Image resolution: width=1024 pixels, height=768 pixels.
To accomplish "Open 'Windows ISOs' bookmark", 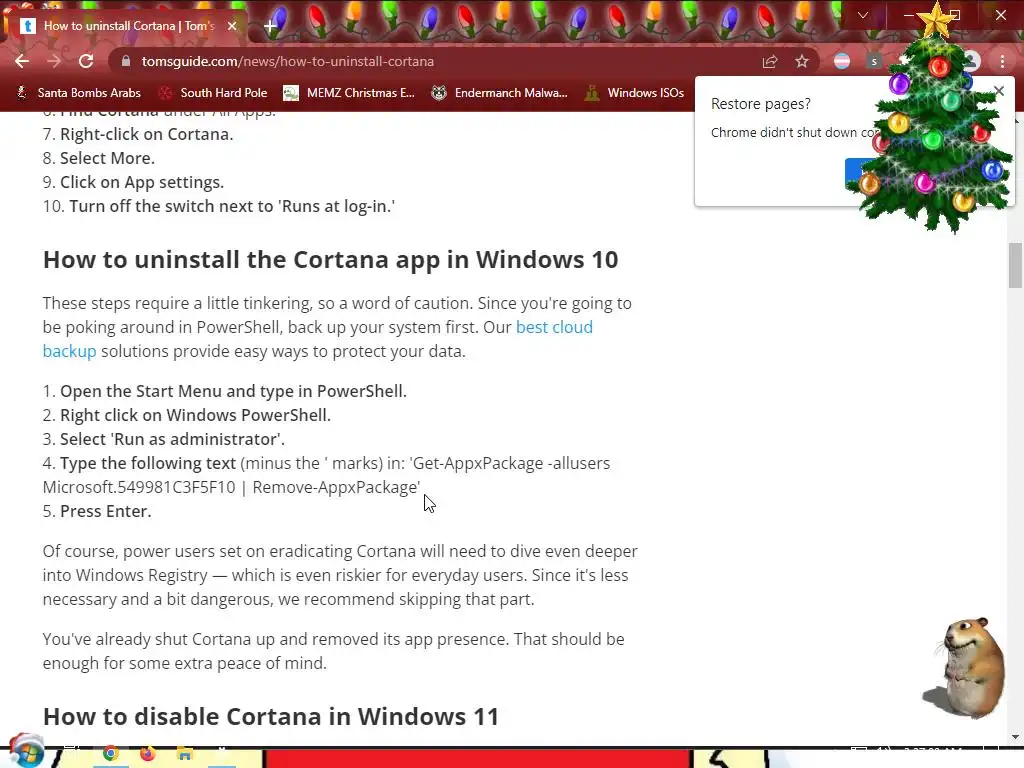I will coord(635,93).
